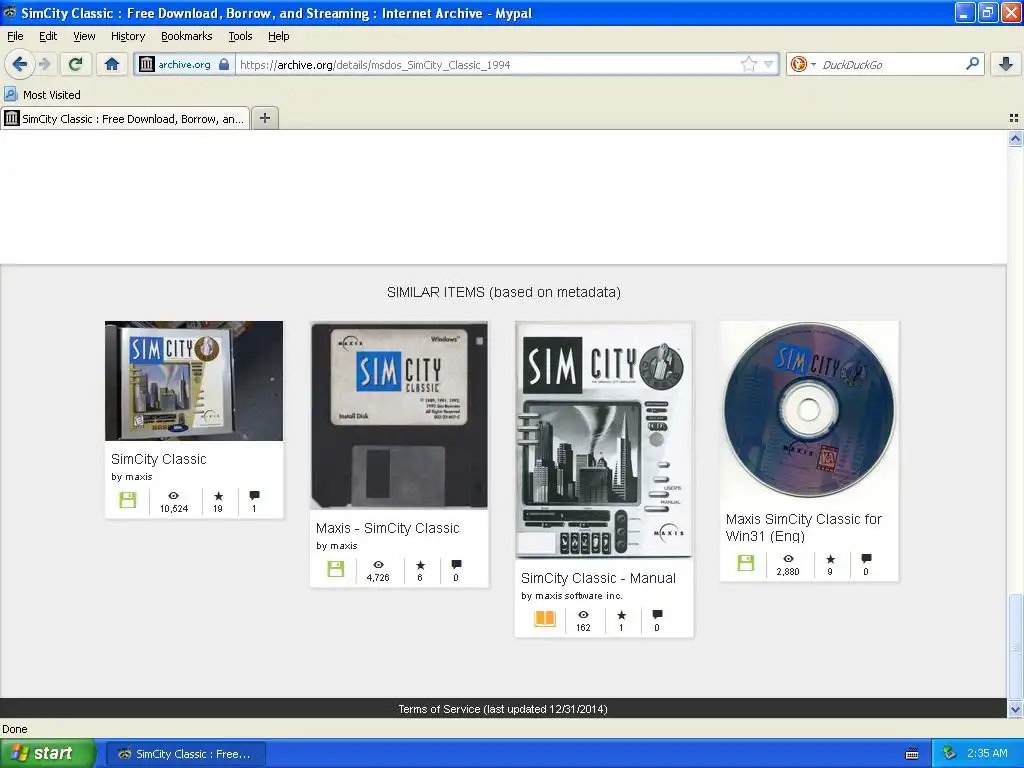Screen dimensions: 1024x768
Task: Click the SimCity Classic title link
Action: (x=159, y=459)
